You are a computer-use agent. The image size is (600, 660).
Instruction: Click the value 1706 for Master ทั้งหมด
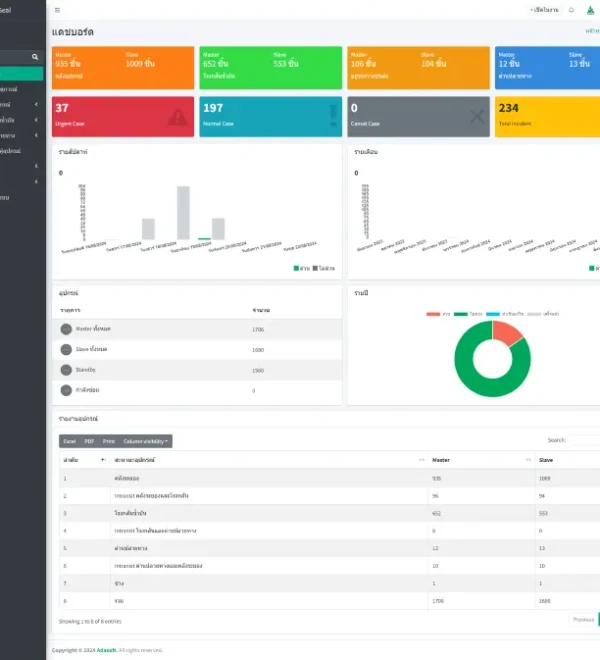pyautogui.click(x=258, y=330)
